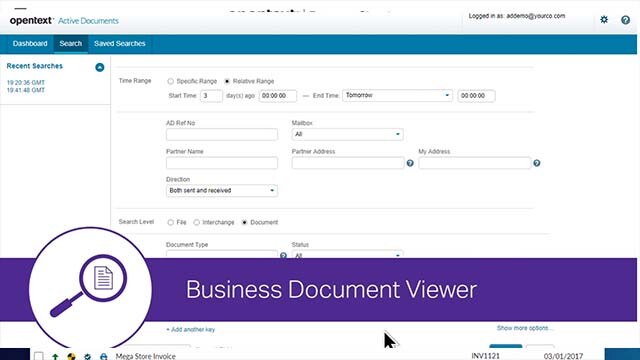Image resolution: width=640 pixels, height=360 pixels.
Task: Open the End Time Tomorrow dropdown
Action: [x=397, y=96]
